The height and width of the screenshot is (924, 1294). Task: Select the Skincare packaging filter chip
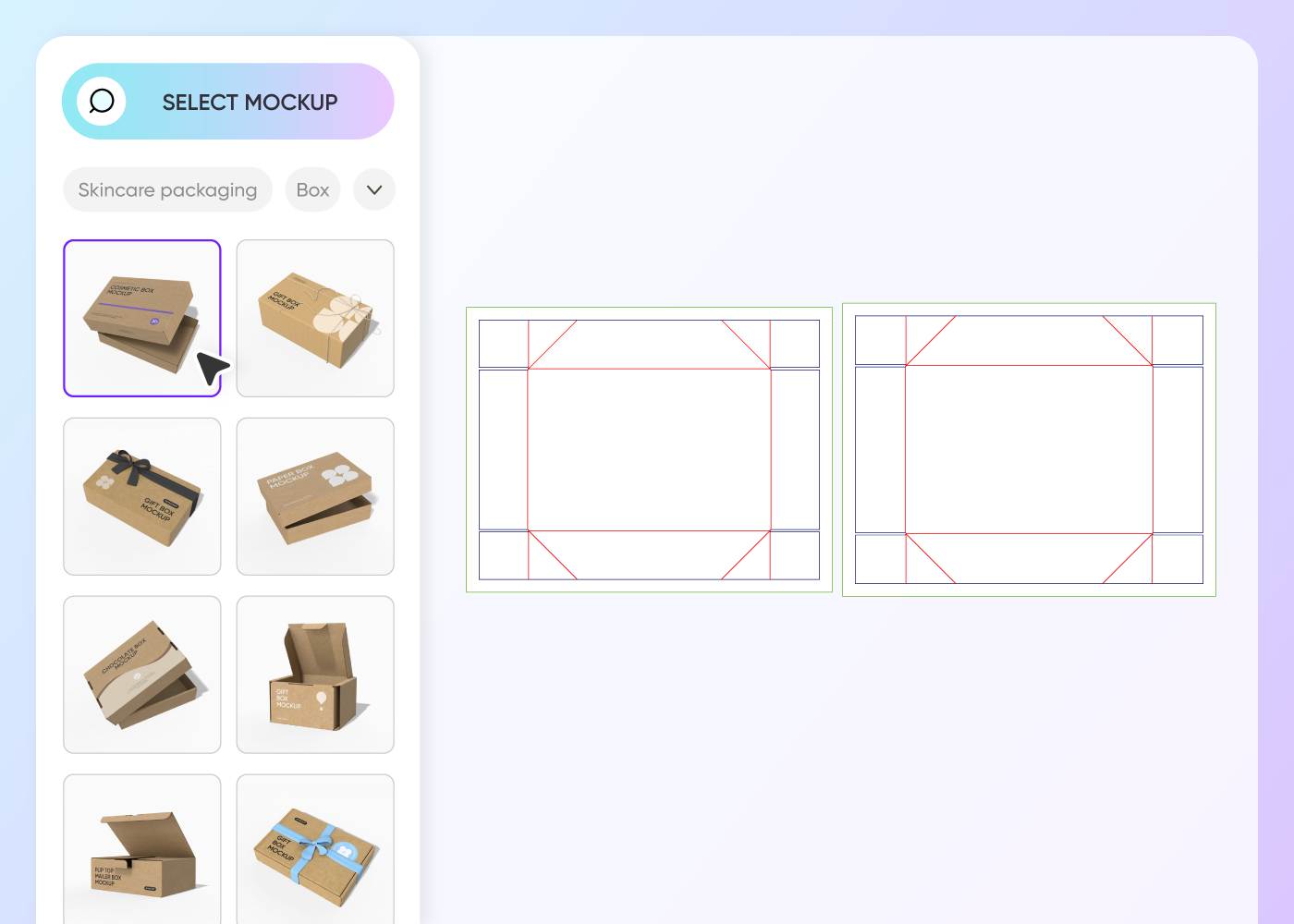point(167,189)
